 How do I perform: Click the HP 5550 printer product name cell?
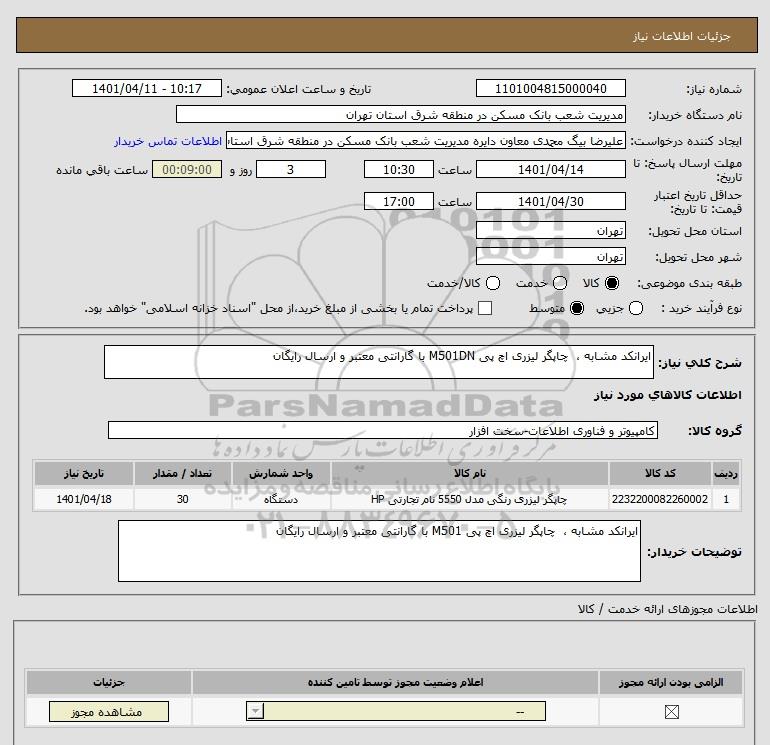click(x=470, y=499)
